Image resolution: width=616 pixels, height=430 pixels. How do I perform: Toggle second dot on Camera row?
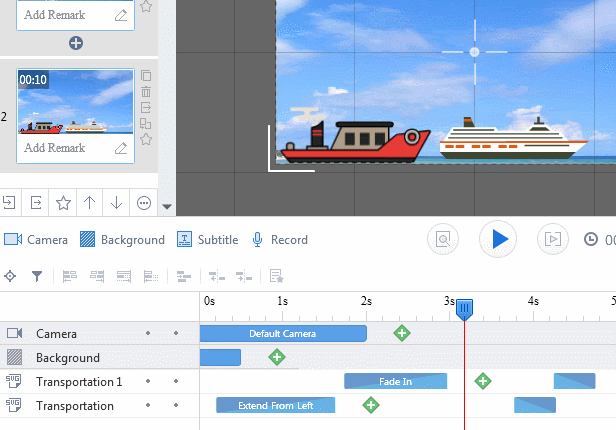pos(176,334)
